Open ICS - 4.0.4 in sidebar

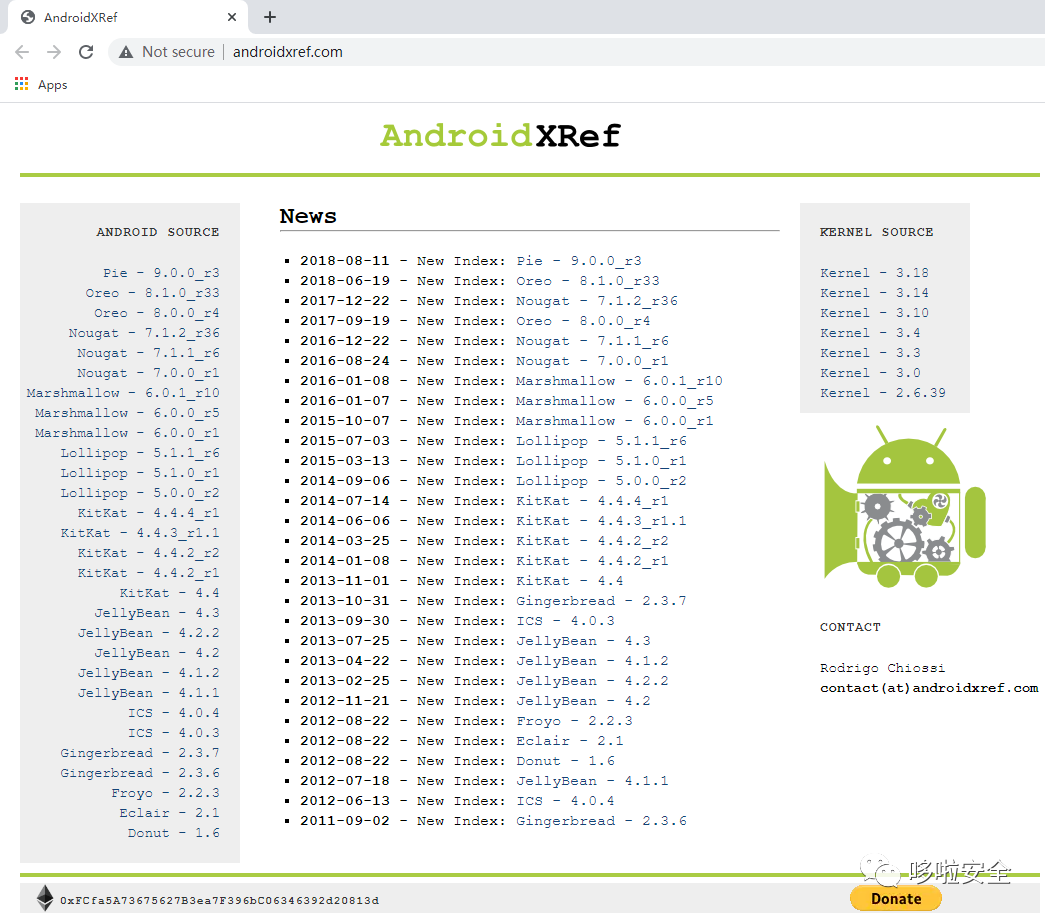click(x=174, y=713)
